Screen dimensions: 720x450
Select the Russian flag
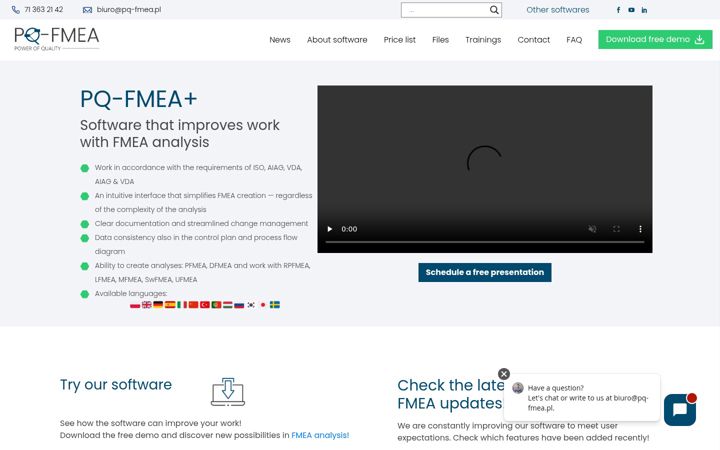[x=239, y=304]
